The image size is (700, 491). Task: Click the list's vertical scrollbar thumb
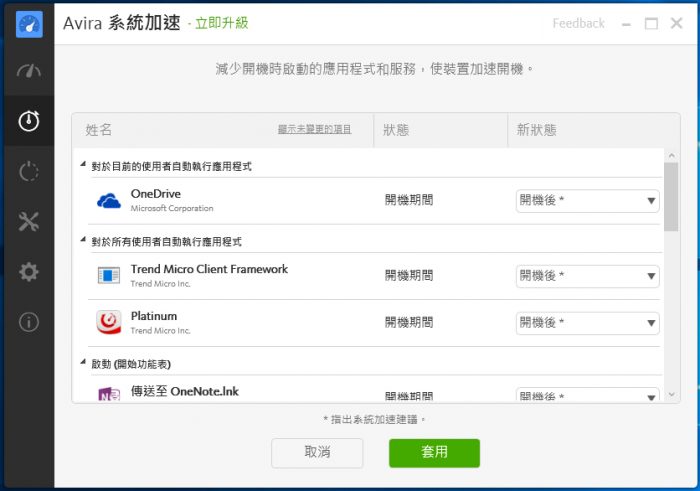click(671, 197)
